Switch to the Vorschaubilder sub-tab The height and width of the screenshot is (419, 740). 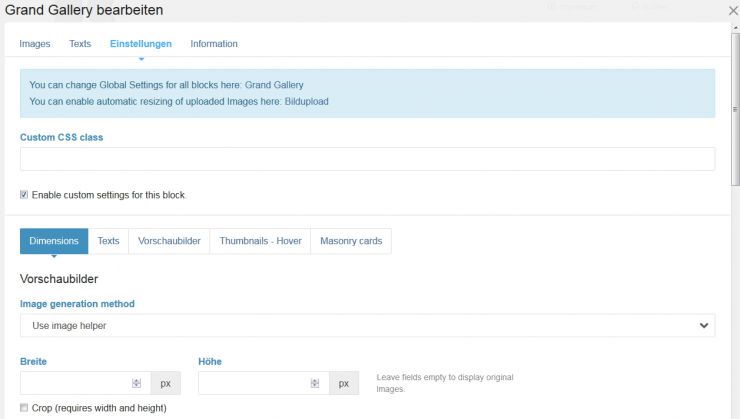[169, 241]
